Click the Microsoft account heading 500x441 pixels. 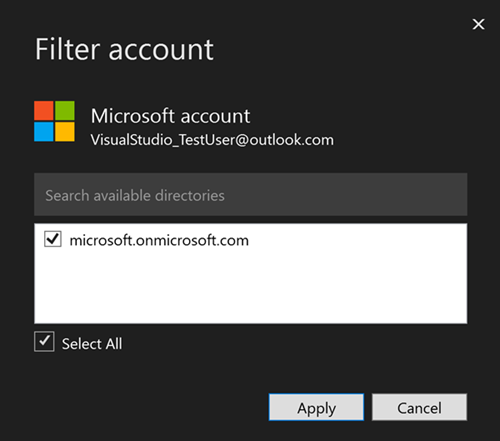170,116
